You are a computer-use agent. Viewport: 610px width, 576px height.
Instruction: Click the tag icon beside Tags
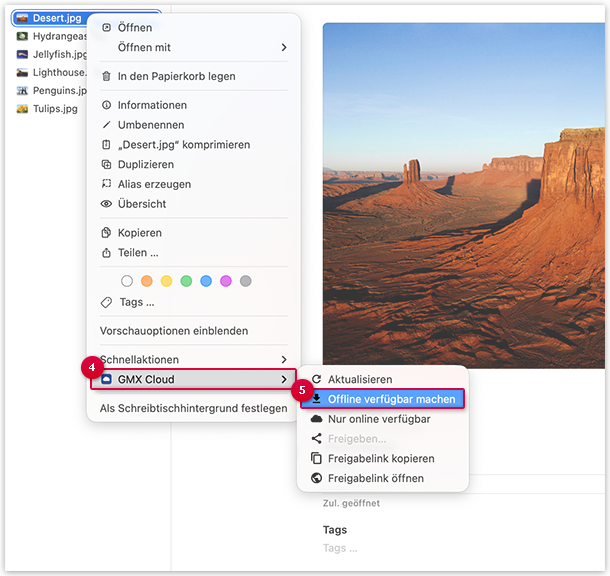pyautogui.click(x=106, y=302)
